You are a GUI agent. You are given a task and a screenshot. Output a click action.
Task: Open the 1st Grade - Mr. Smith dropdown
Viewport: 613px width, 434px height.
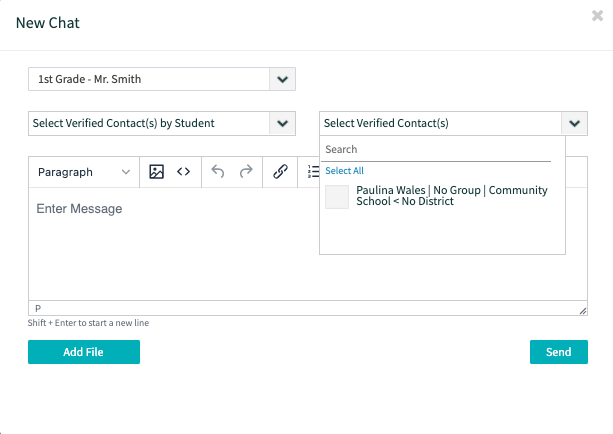coord(162,79)
